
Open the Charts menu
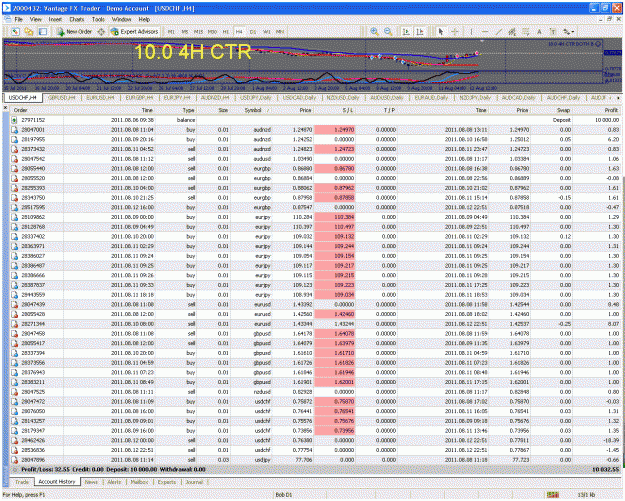(77, 19)
